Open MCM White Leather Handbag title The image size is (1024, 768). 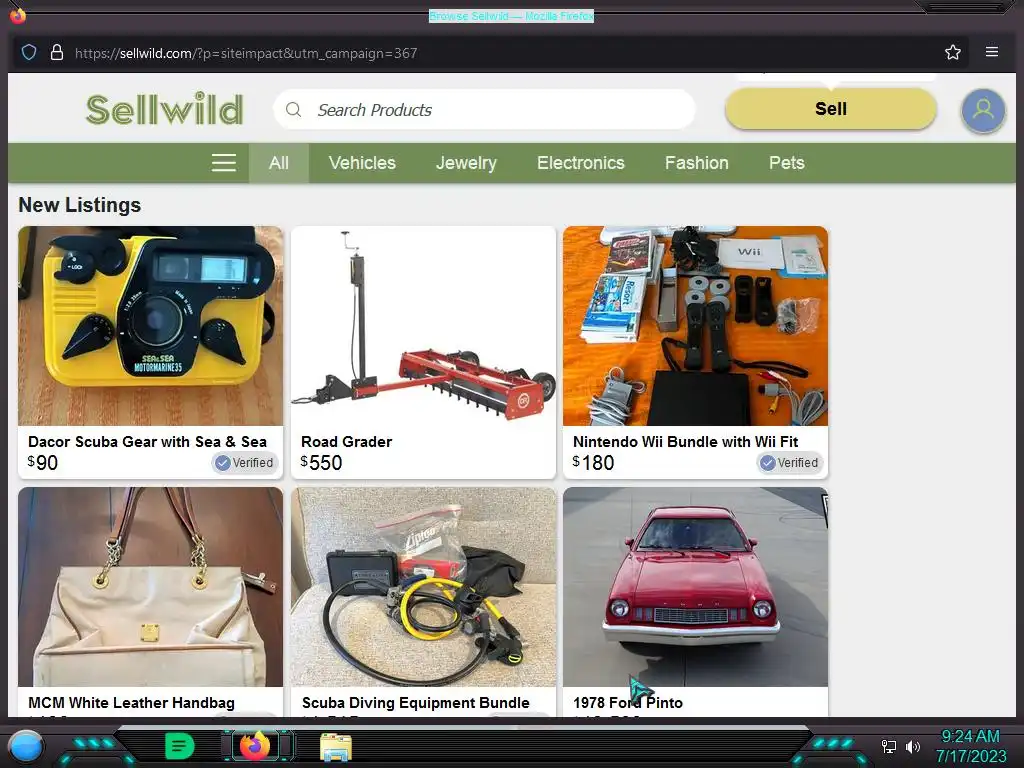coord(131,703)
